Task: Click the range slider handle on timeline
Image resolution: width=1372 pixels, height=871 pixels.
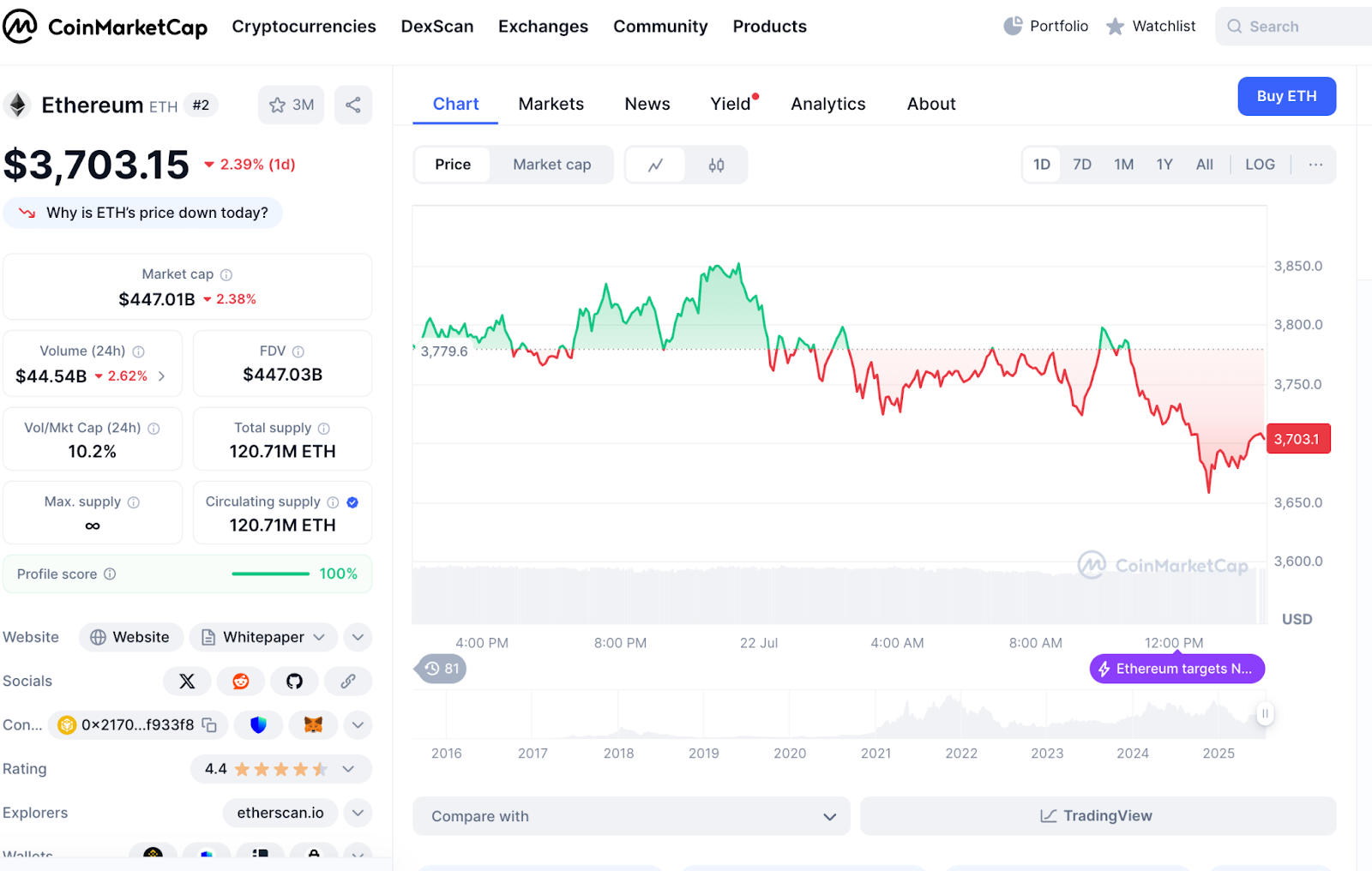Action: (1265, 713)
